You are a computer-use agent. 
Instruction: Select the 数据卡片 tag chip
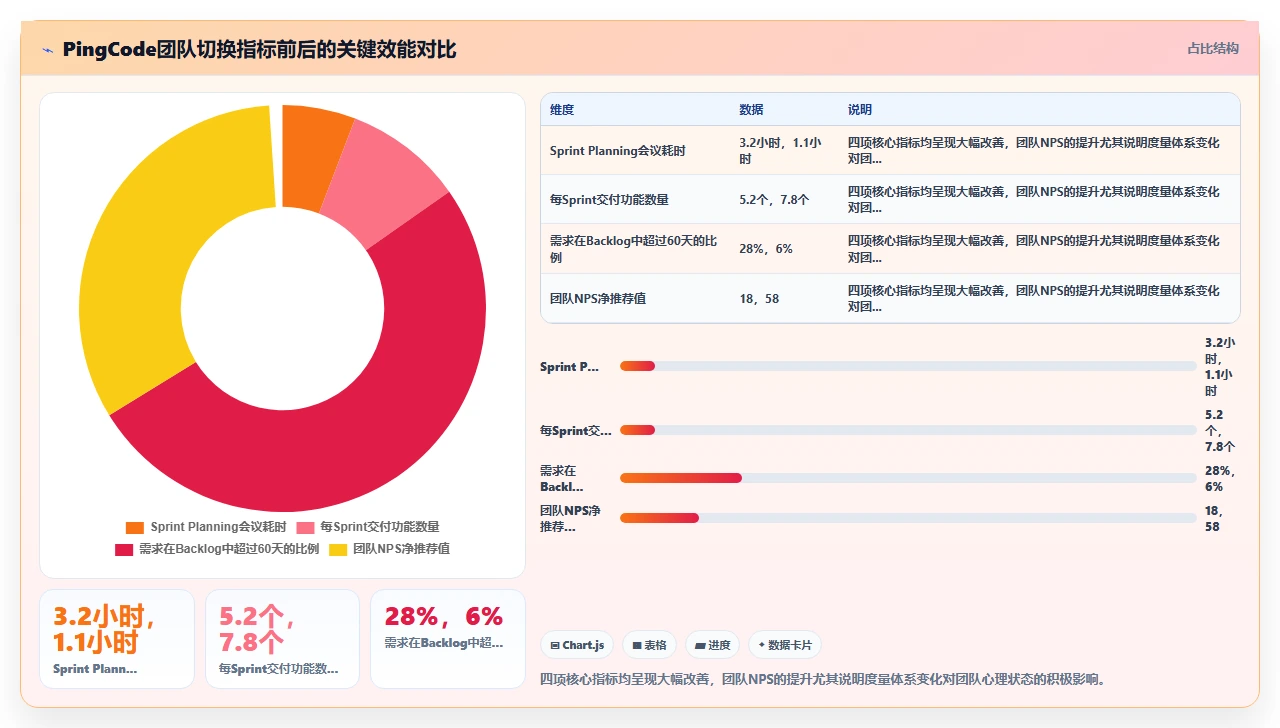785,645
